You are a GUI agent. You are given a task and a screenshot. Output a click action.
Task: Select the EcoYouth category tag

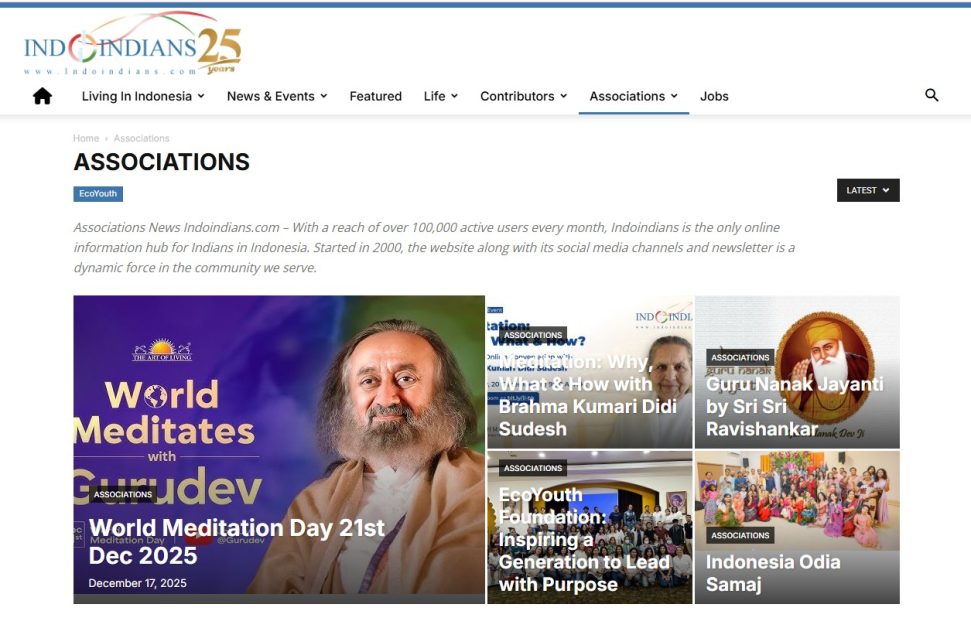click(x=98, y=194)
